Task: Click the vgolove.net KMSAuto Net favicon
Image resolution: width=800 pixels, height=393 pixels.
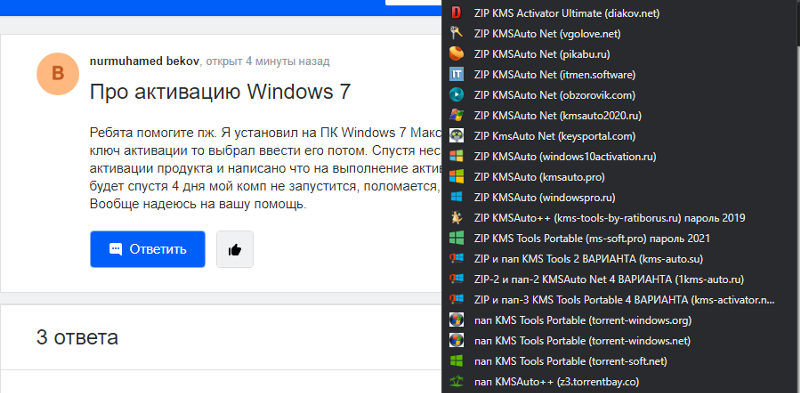Action: pos(456,34)
